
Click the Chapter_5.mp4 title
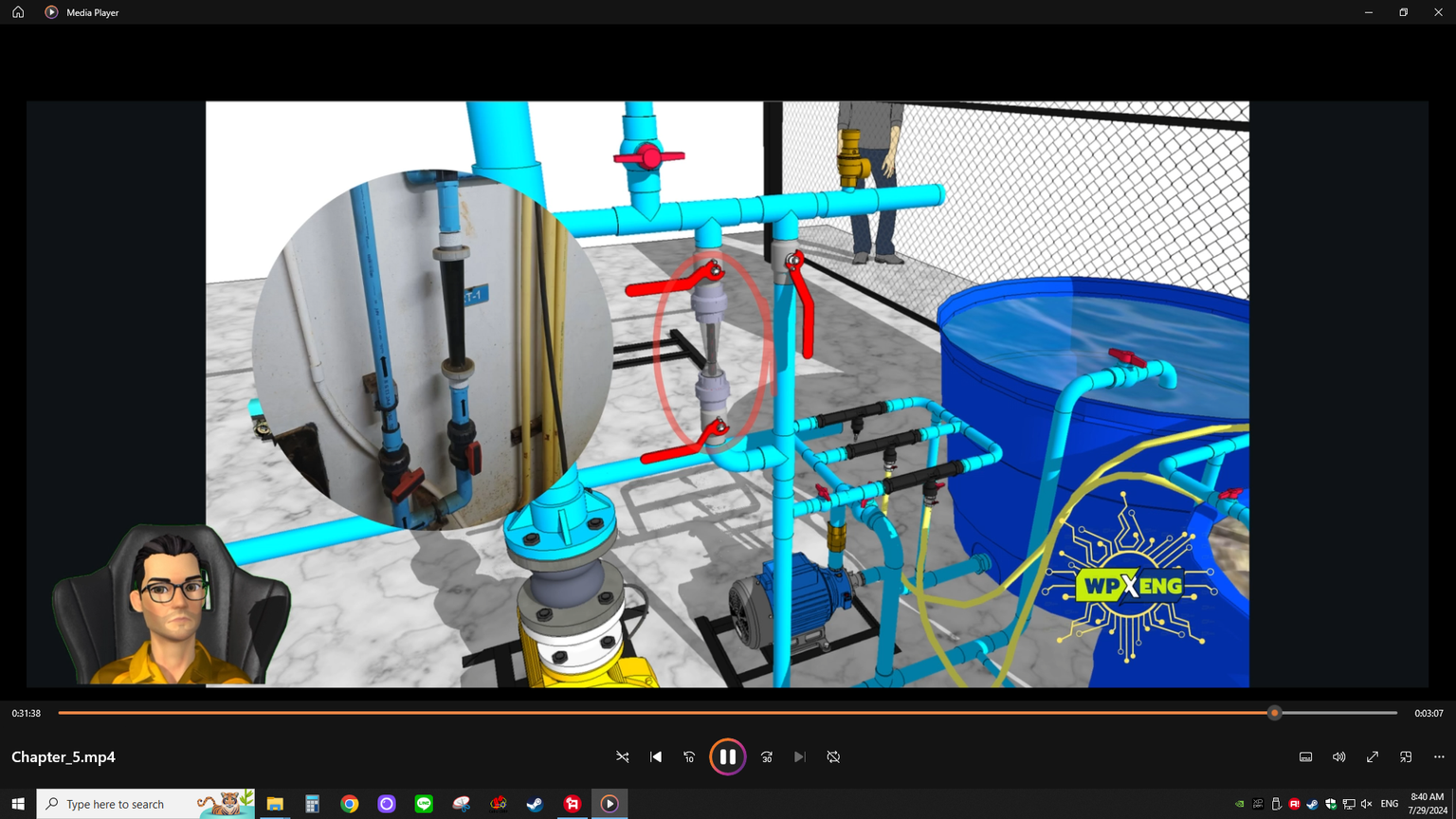(64, 756)
